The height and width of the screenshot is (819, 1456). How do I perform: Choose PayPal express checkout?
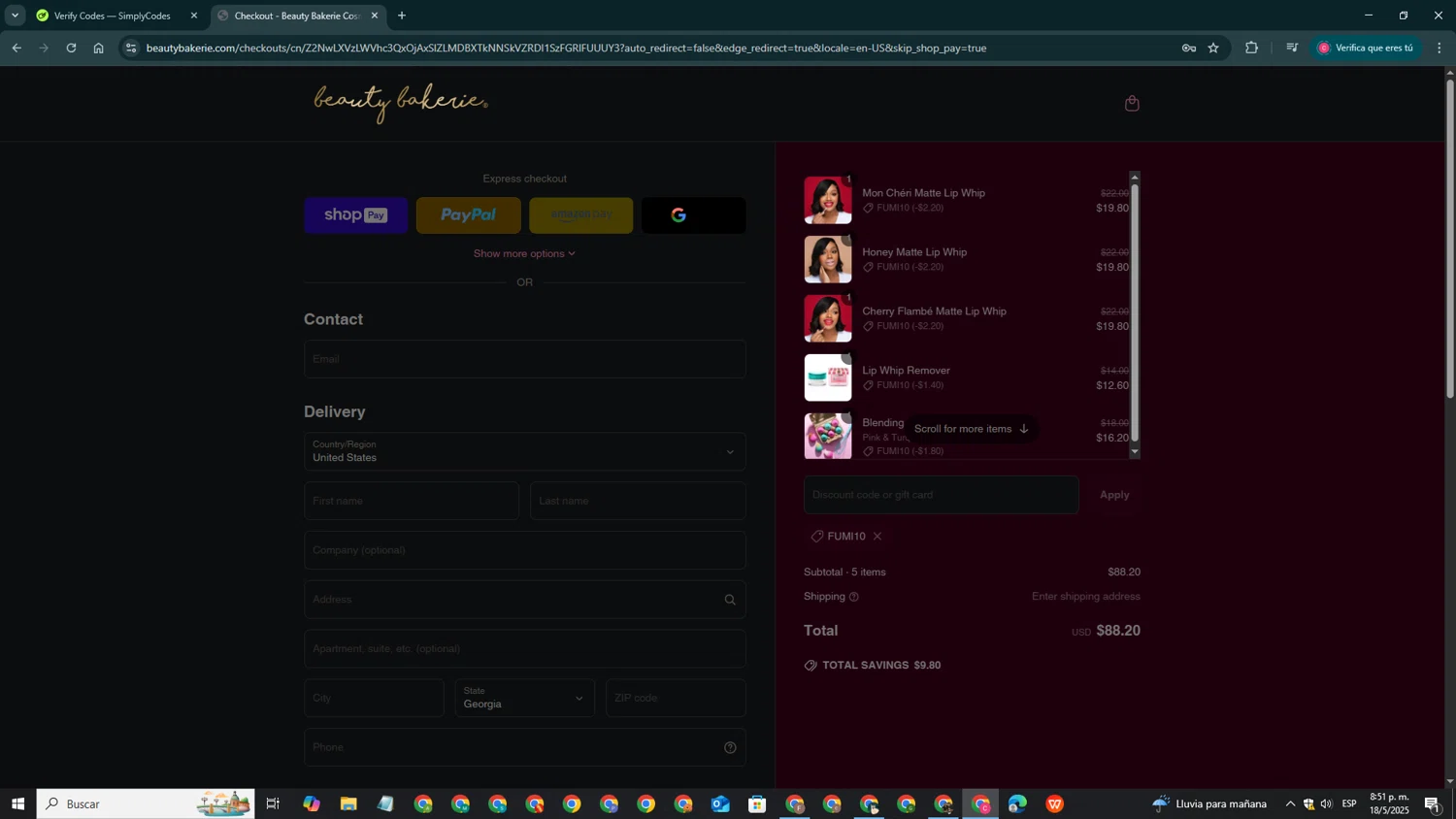pyautogui.click(x=468, y=215)
